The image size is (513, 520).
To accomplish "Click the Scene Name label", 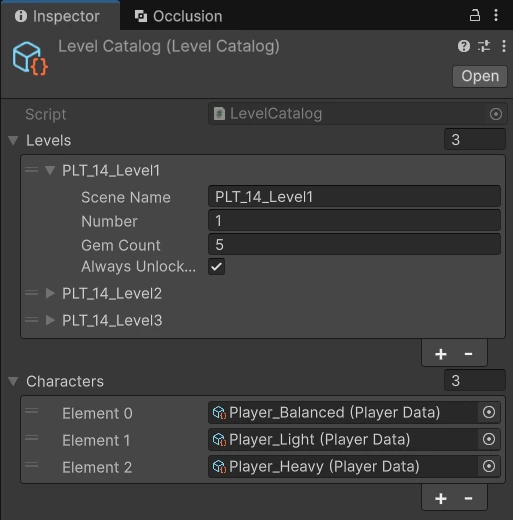I will 126,197.
